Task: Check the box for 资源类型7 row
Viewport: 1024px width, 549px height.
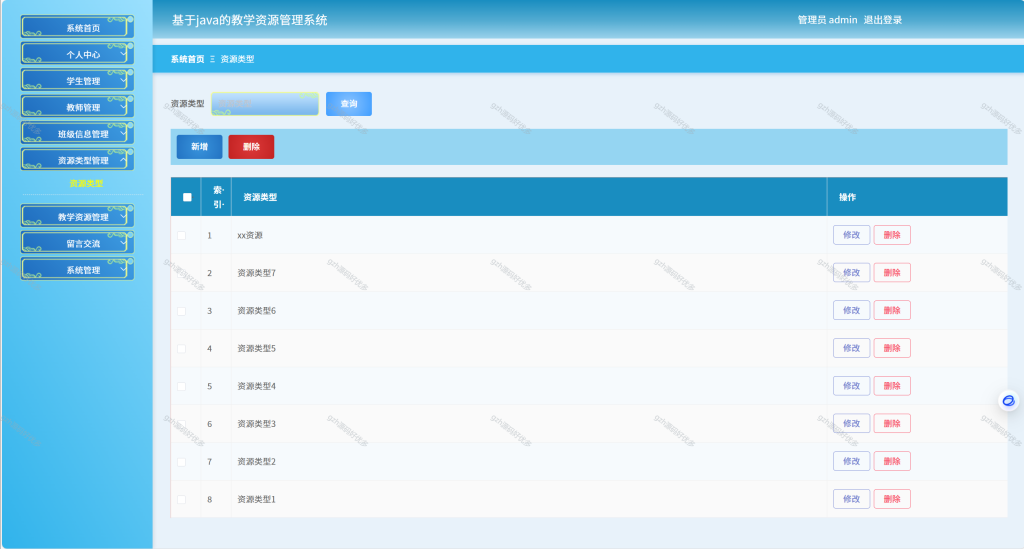Action: [x=182, y=274]
